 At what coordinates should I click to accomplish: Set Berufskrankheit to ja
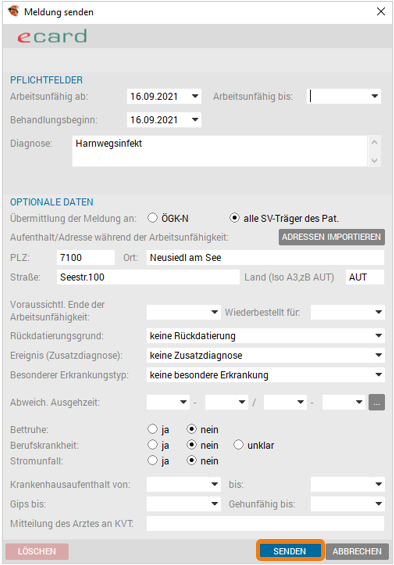(x=153, y=445)
